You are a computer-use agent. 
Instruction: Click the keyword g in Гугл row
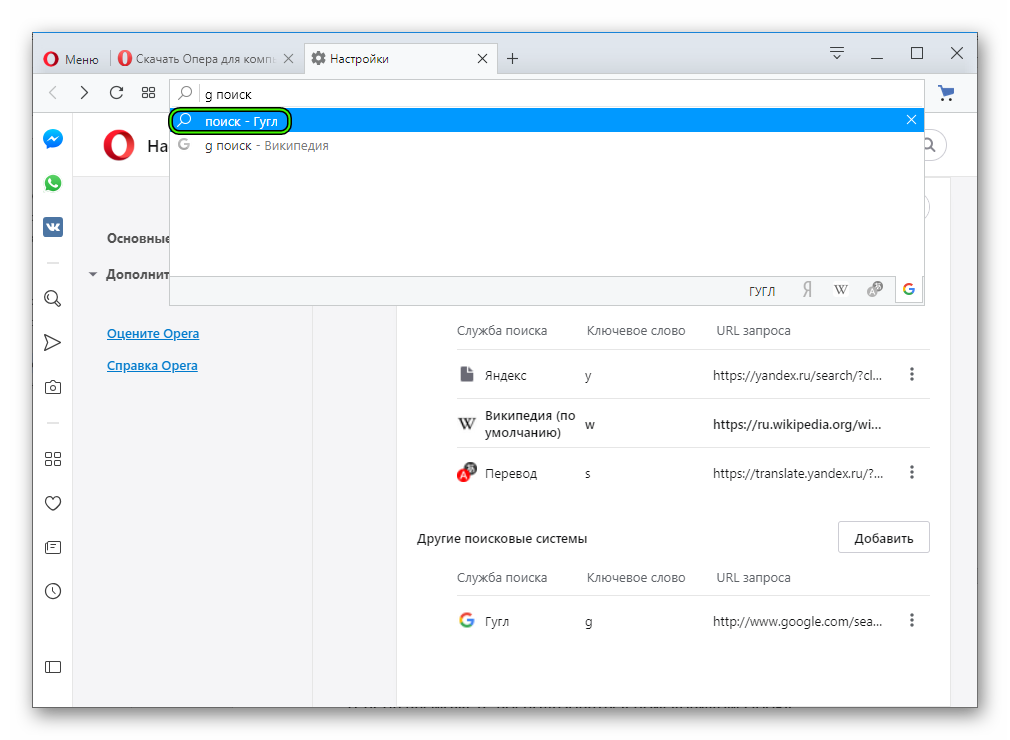pos(588,622)
